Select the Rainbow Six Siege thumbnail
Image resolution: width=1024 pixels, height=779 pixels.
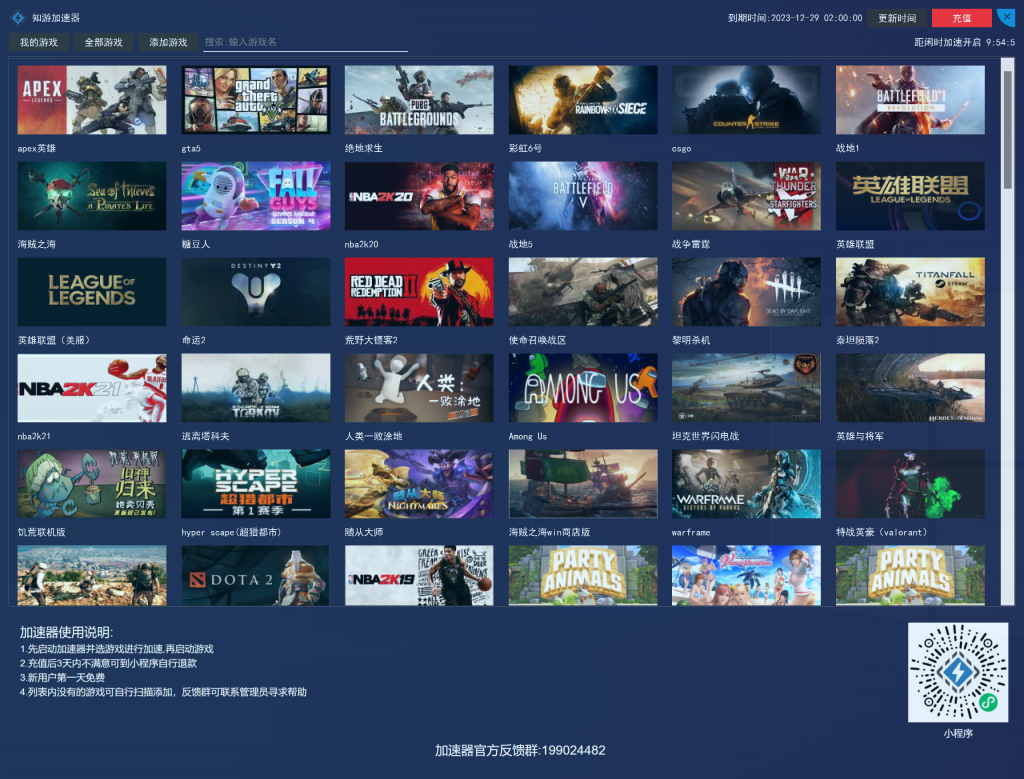pyautogui.click(x=583, y=100)
